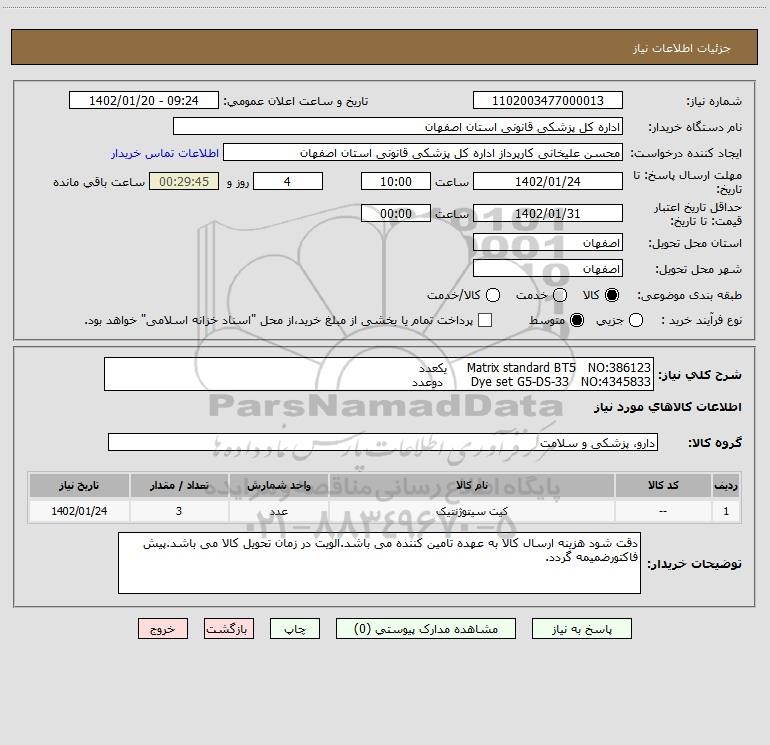
Task: Click the چاپ print button
Action: [x=295, y=629]
